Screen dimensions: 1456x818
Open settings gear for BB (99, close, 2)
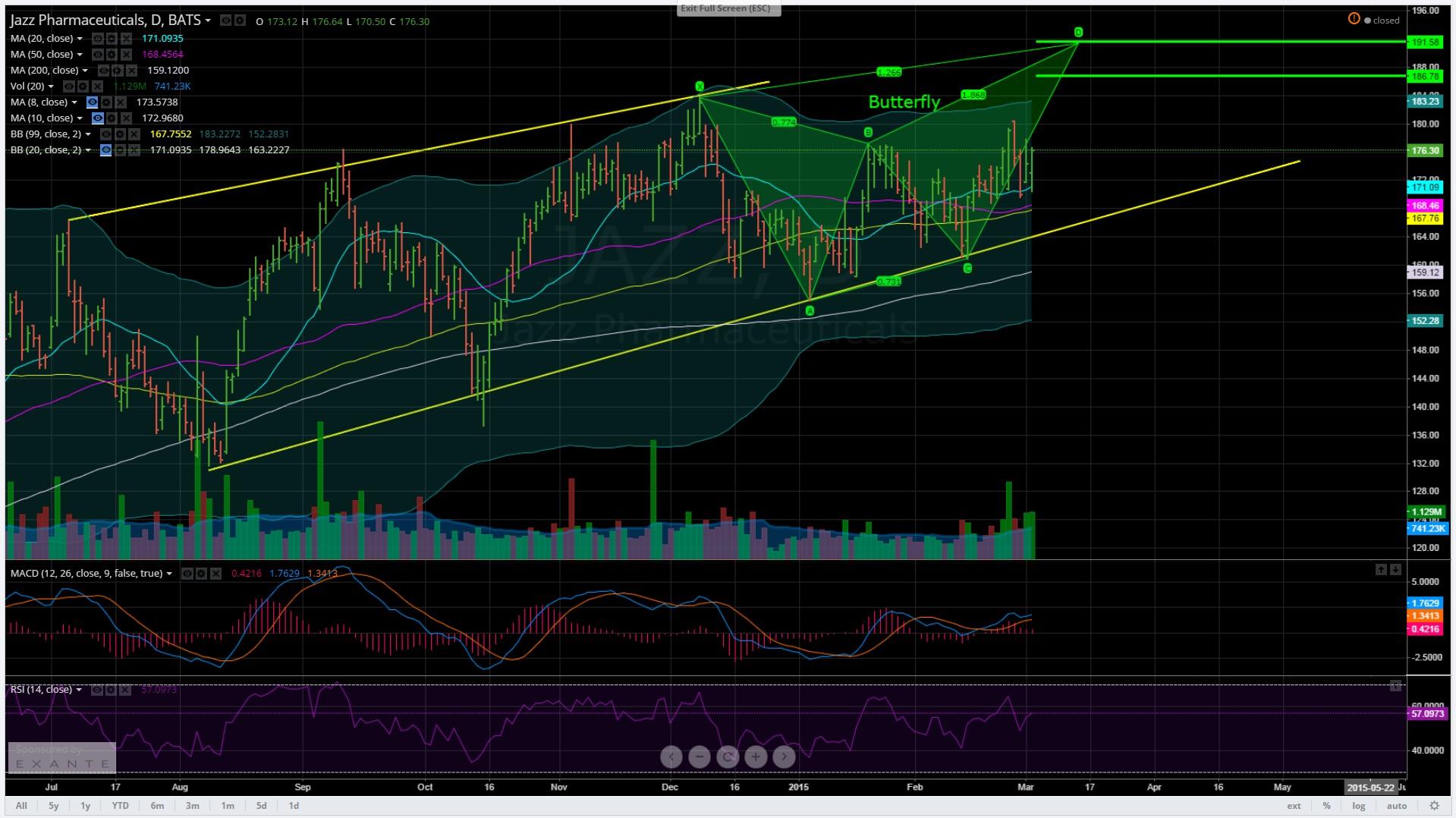[x=120, y=134]
